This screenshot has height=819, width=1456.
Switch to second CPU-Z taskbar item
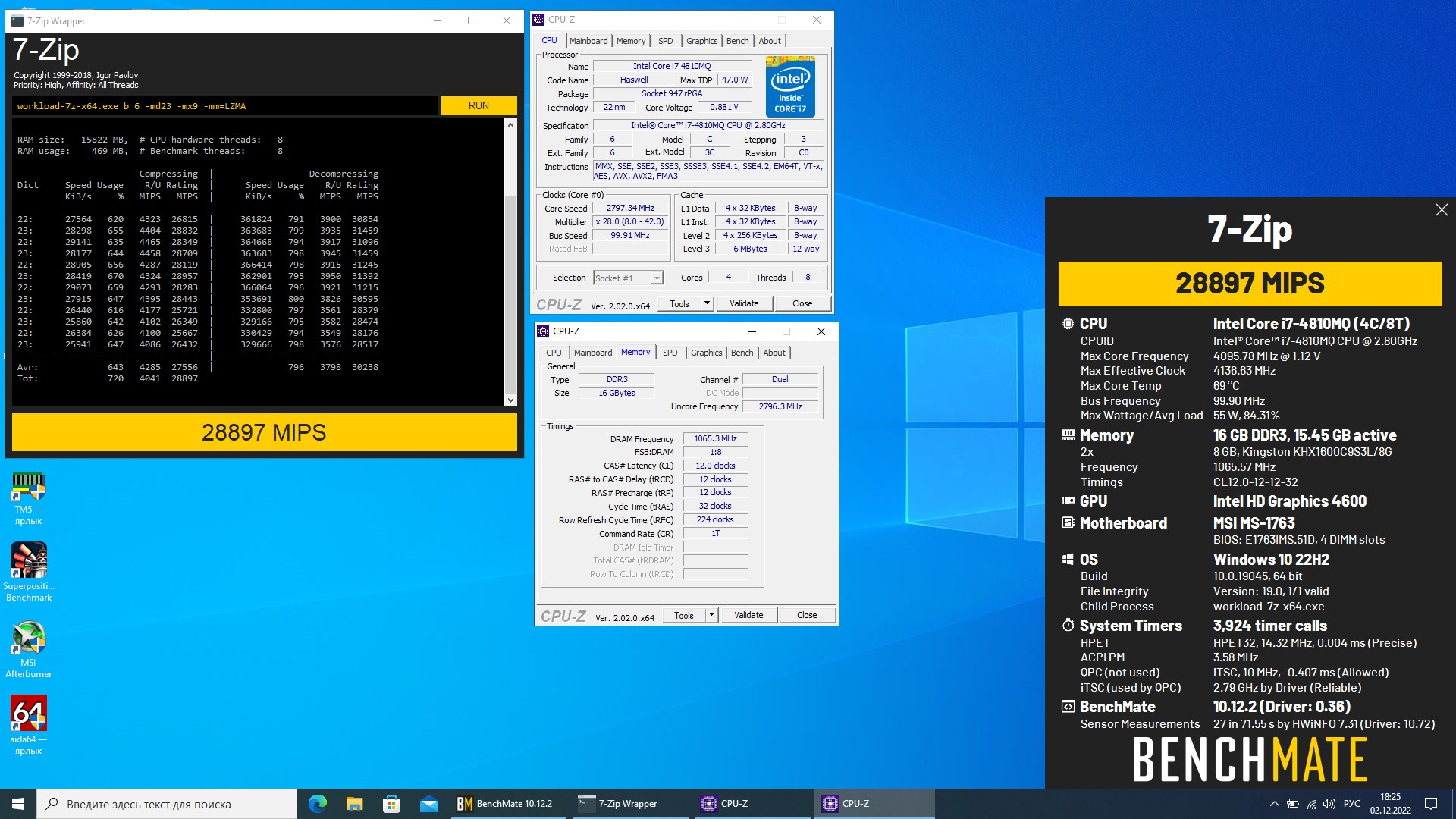point(873,804)
